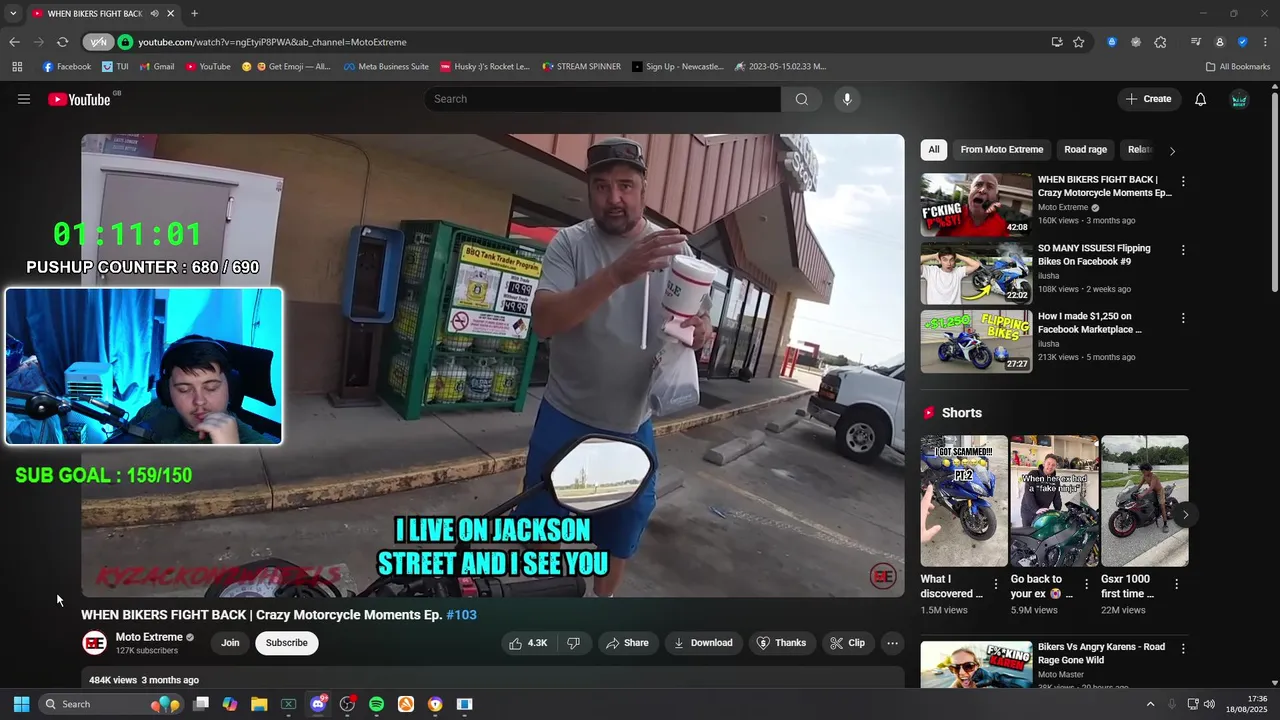Go to the YouTube home logo

(79, 99)
